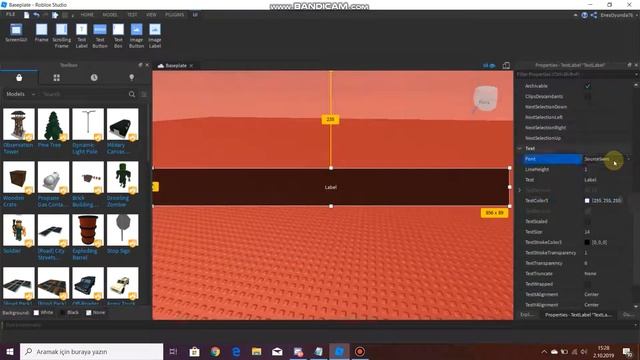The image size is (640, 360).
Task: Select Black background in Toolbox
Action: pos(62,313)
